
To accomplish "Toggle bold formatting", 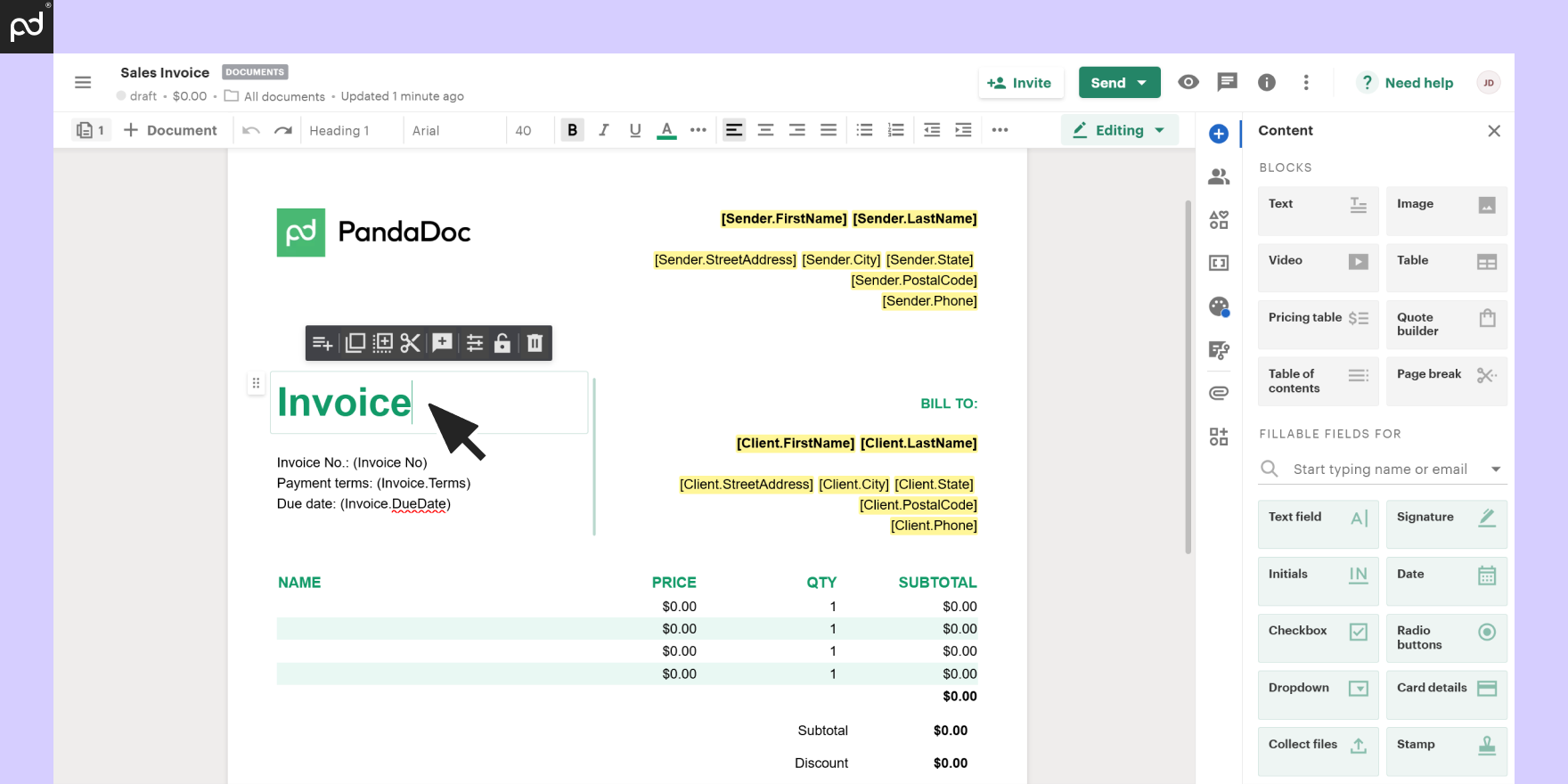I will (572, 130).
